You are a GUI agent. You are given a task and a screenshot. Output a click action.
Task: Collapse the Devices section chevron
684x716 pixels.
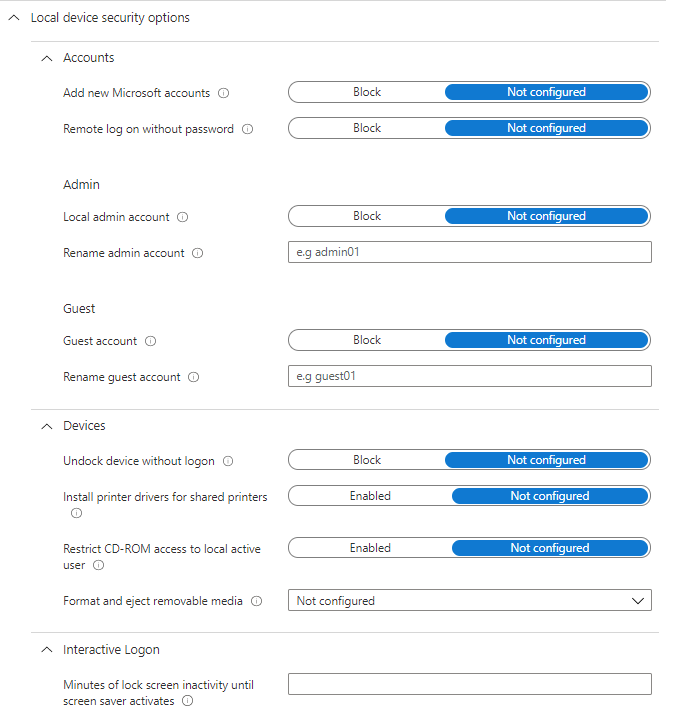(x=45, y=426)
